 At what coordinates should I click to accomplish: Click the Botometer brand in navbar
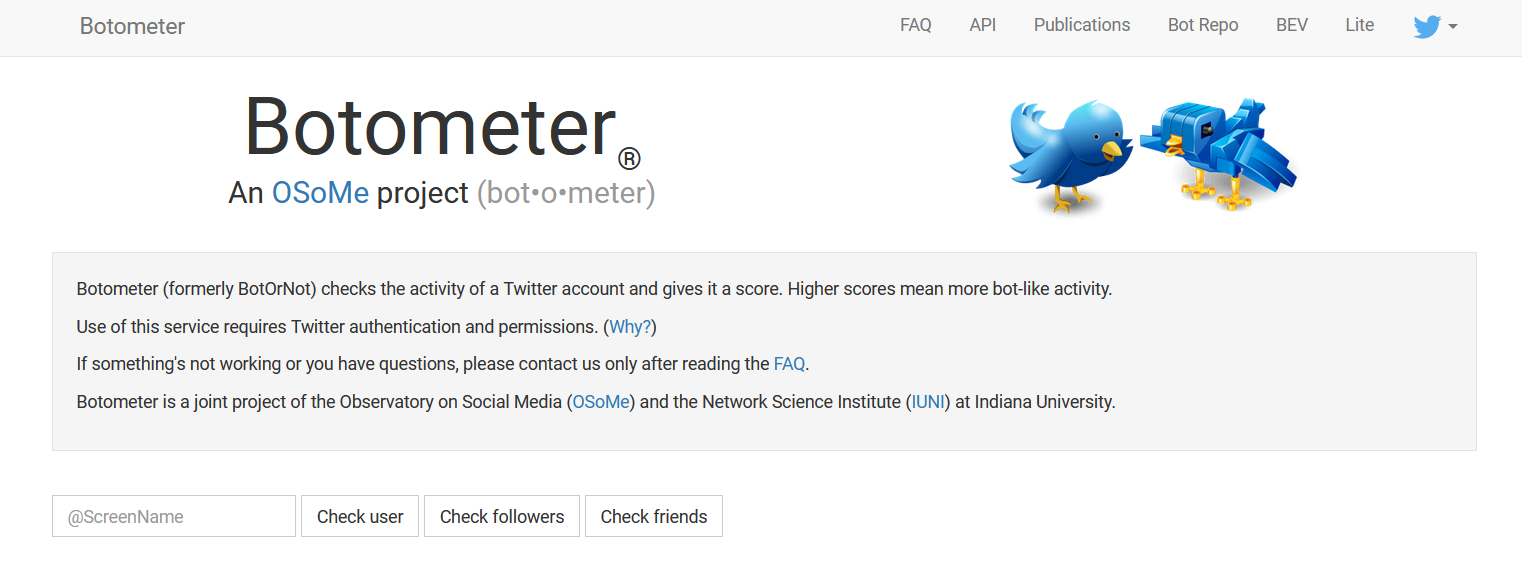[132, 27]
